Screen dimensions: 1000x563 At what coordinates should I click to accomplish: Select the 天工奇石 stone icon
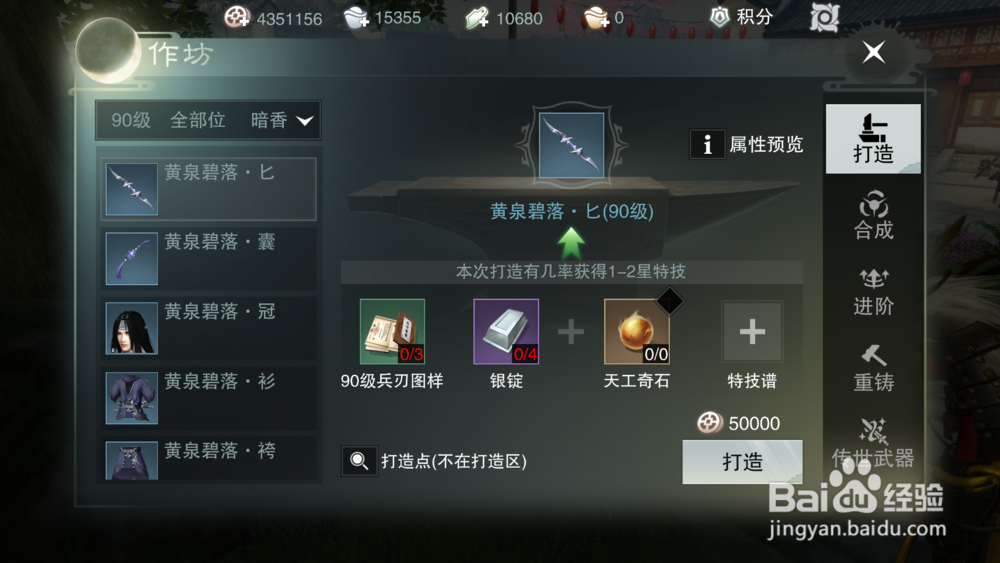(x=636, y=332)
